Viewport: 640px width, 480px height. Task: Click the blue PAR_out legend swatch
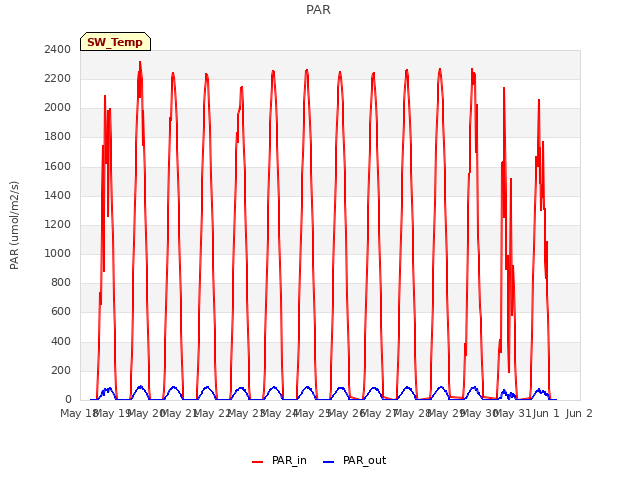(x=329, y=462)
